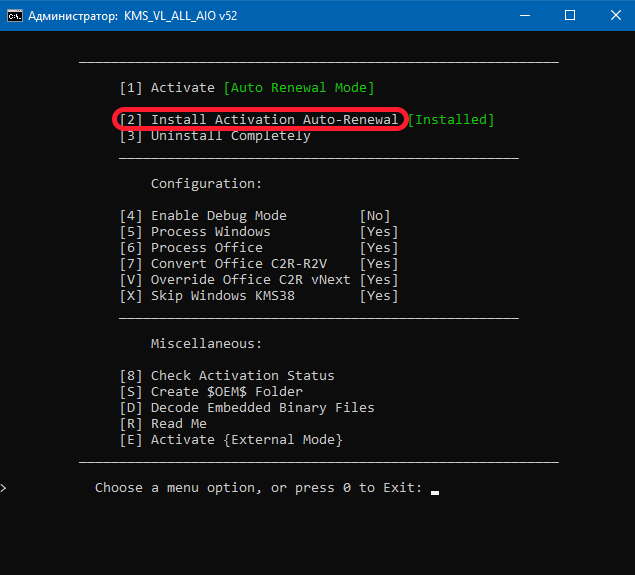This screenshot has width=635, height=575.
Task: Toggle Enable Debug Mode No value
Action: tap(375, 216)
